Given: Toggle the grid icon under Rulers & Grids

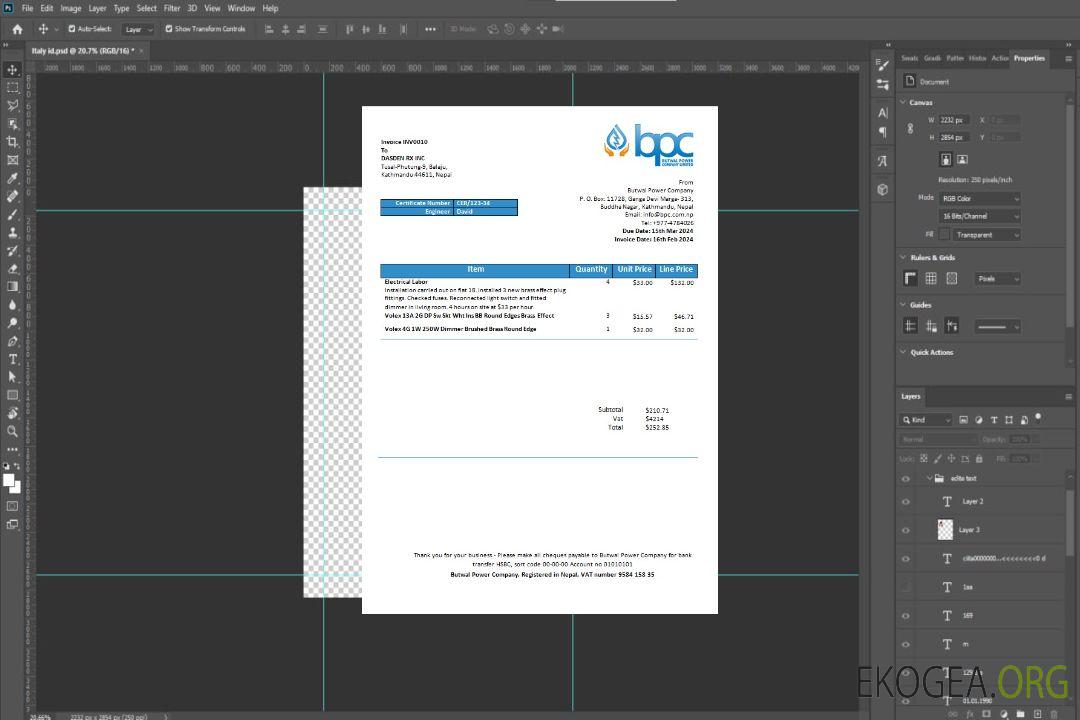Looking at the screenshot, I should tap(931, 279).
